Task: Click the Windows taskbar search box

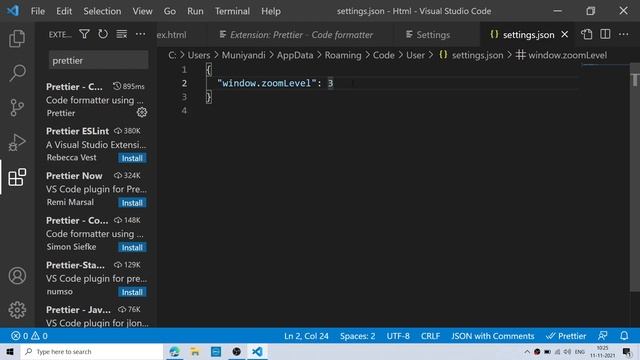Action: coord(92,351)
